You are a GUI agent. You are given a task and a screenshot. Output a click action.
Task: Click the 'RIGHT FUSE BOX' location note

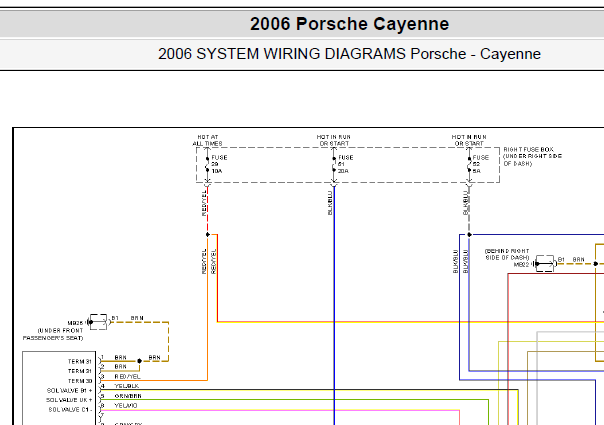(x=532, y=156)
